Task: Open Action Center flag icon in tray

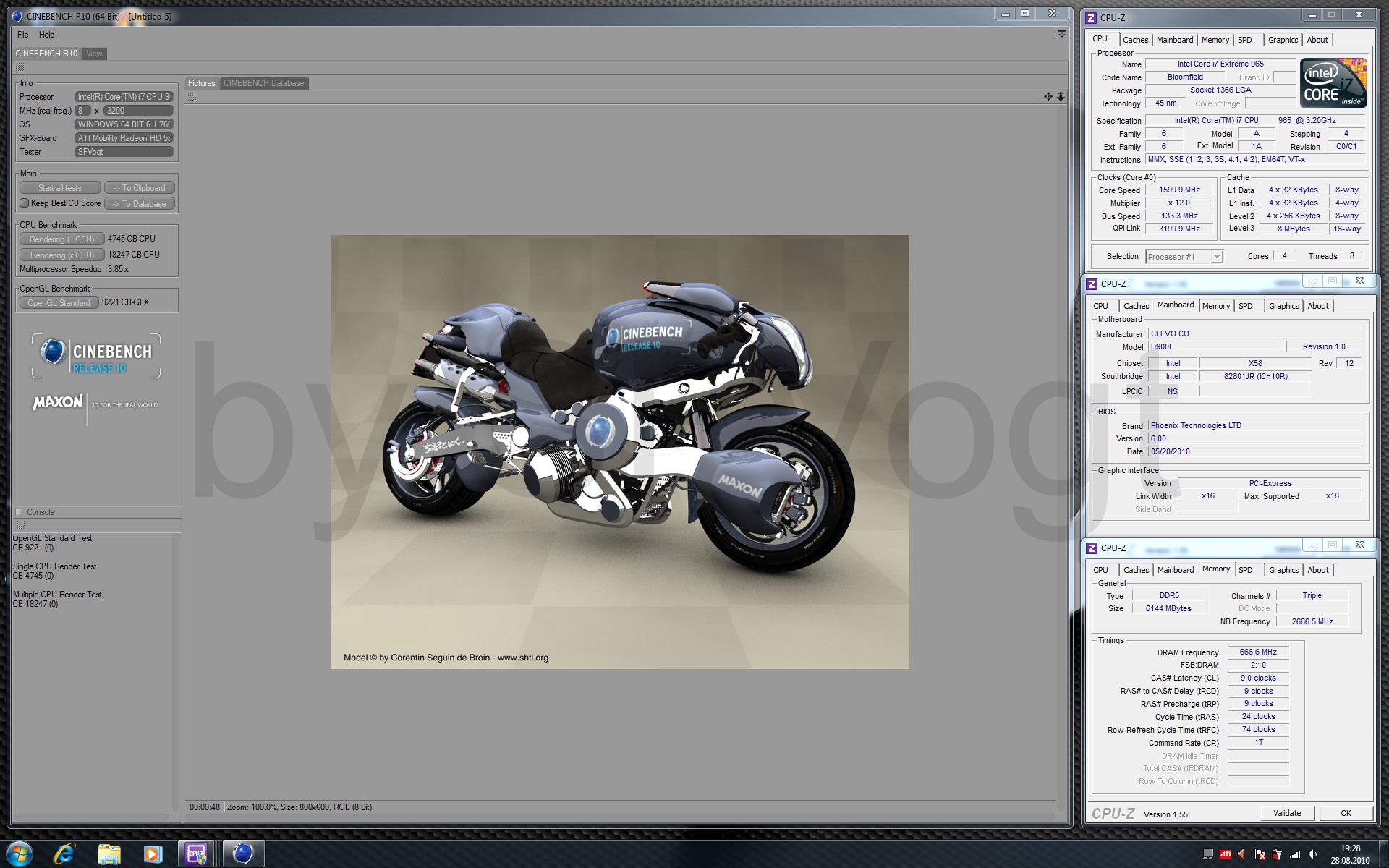Action: coord(1260,854)
